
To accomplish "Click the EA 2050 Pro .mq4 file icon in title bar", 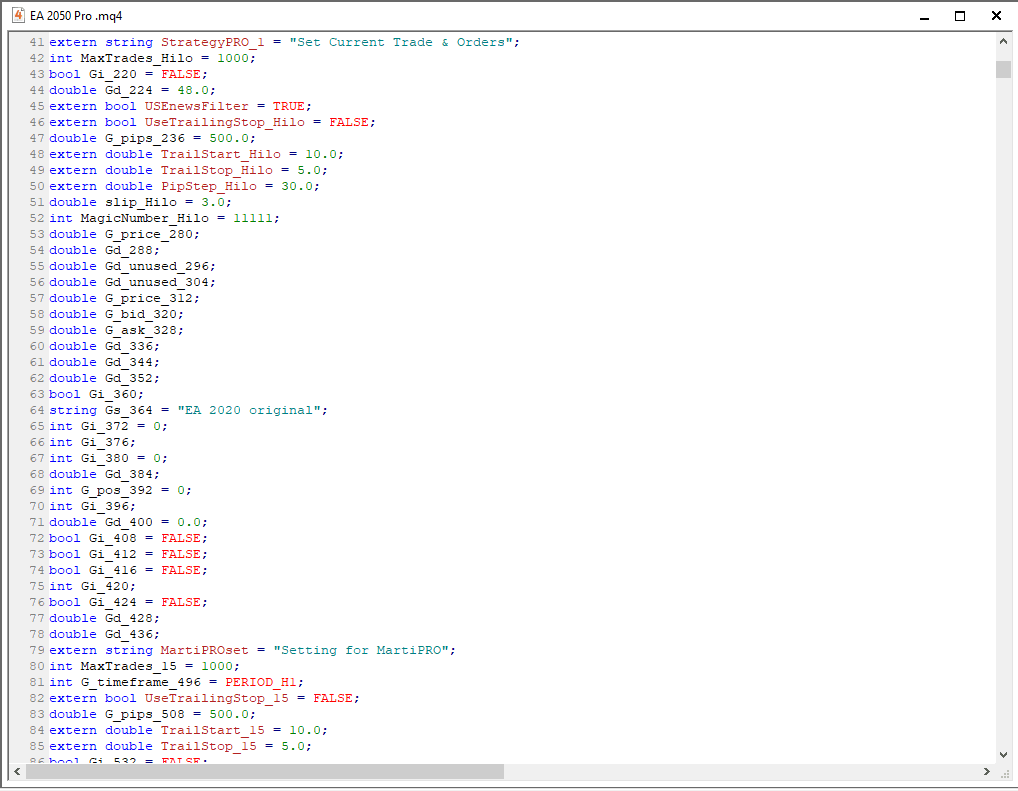I will tap(18, 15).
